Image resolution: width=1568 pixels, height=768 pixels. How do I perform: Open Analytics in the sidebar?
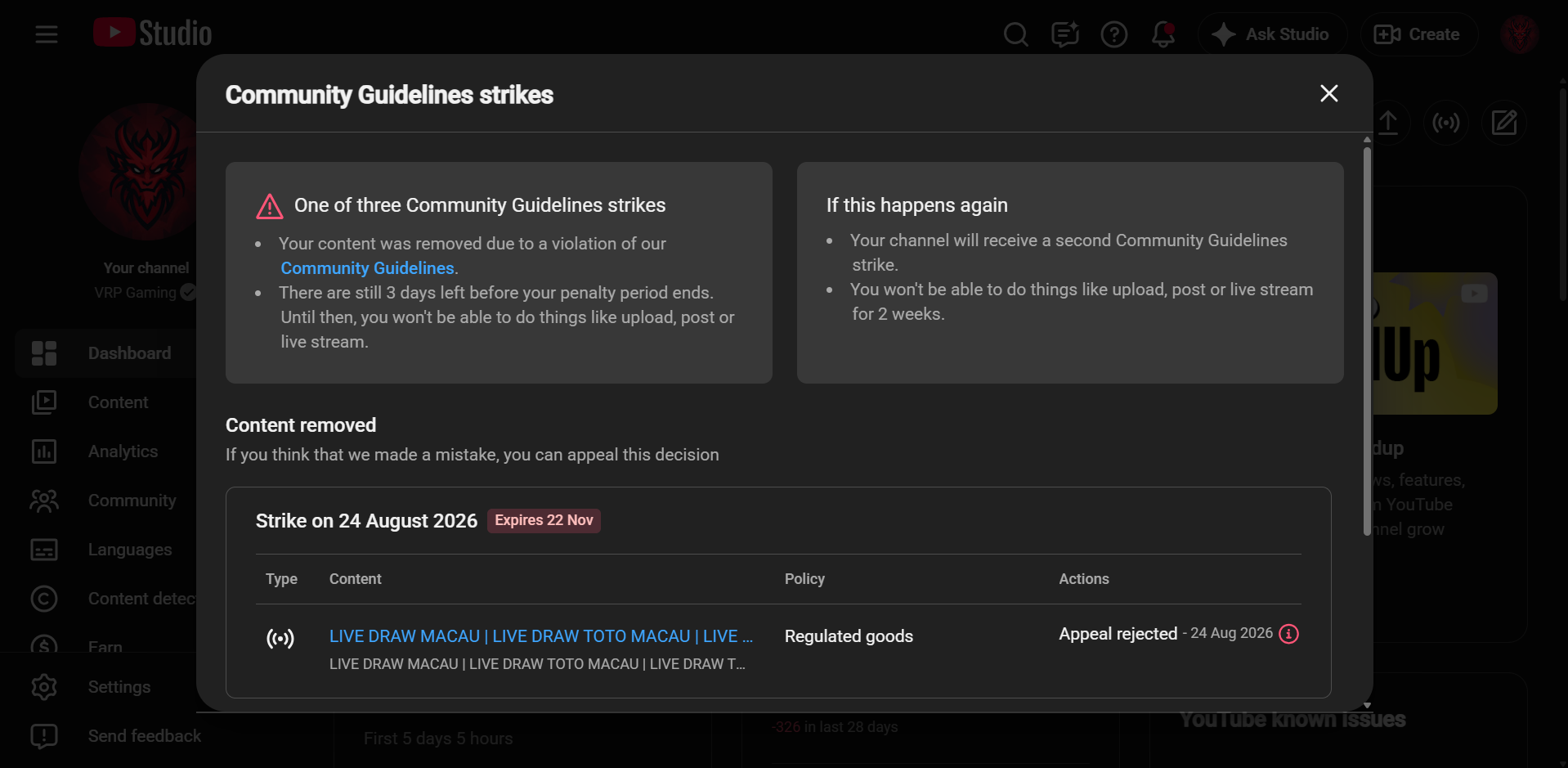pos(106,451)
